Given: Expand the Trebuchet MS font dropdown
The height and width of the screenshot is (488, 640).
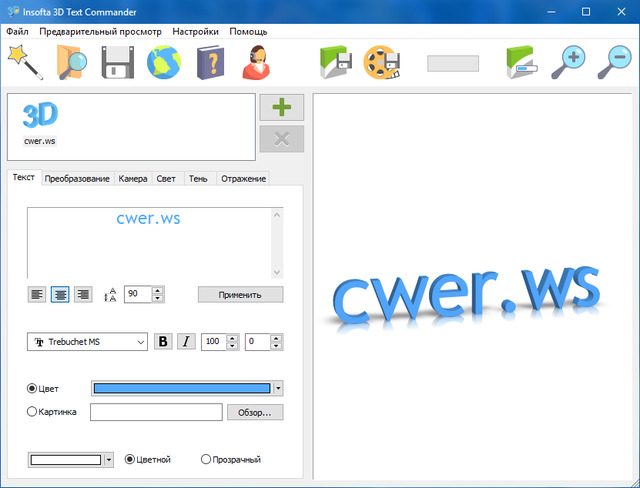Looking at the screenshot, I should point(139,342).
